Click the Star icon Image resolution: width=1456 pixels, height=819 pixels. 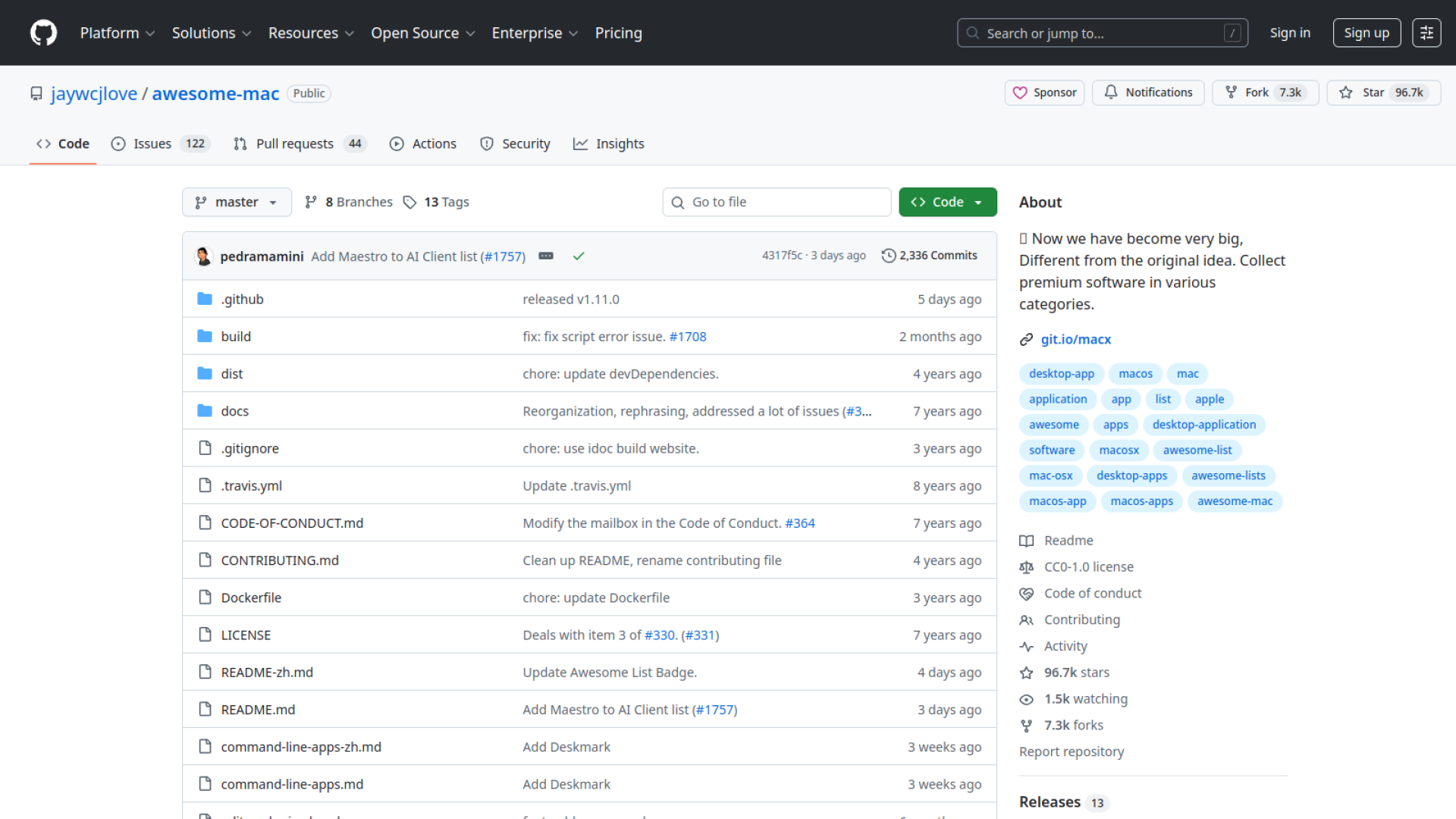point(1346,93)
